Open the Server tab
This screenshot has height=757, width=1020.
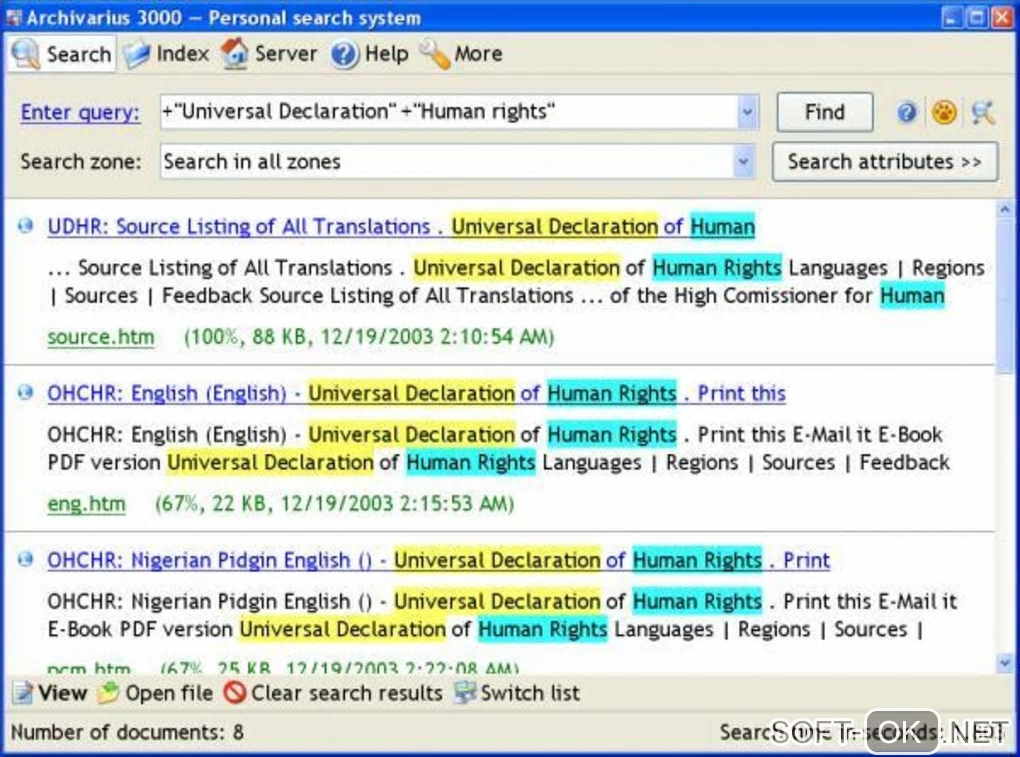click(x=269, y=54)
